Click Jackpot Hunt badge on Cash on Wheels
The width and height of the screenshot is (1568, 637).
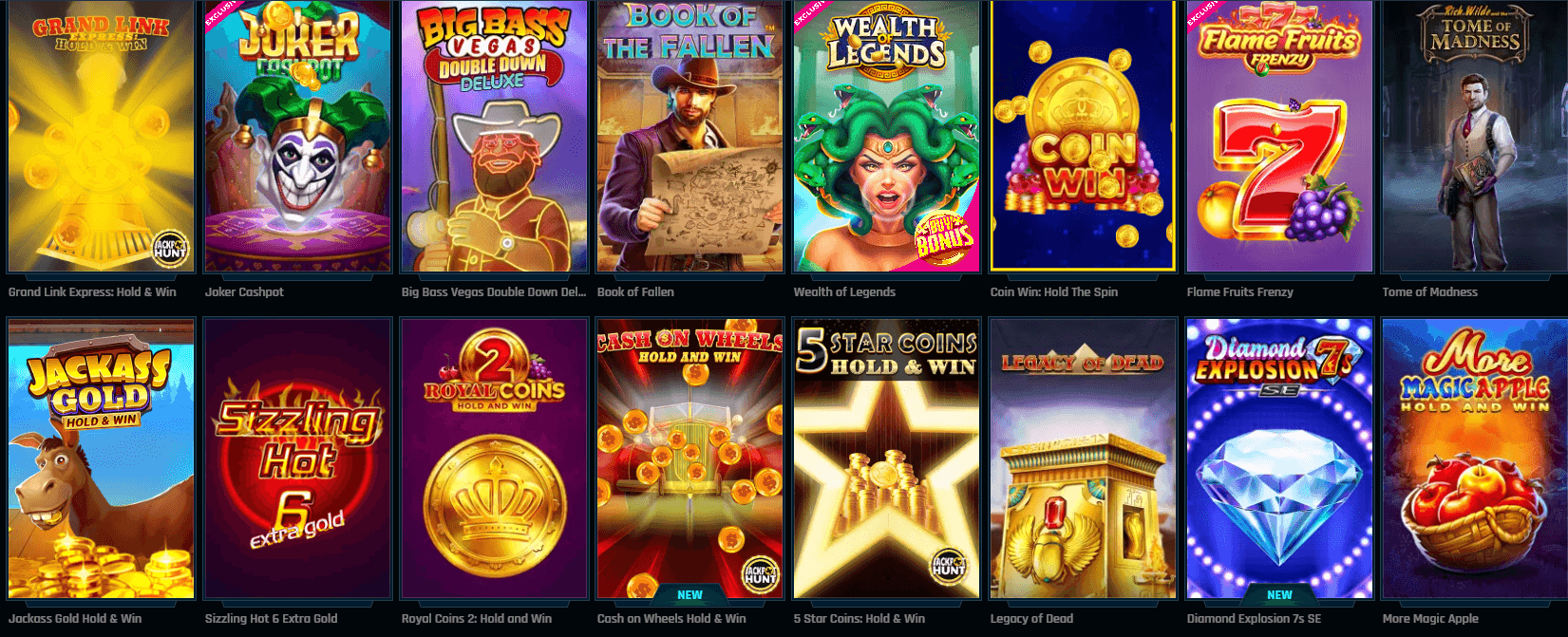[760, 573]
